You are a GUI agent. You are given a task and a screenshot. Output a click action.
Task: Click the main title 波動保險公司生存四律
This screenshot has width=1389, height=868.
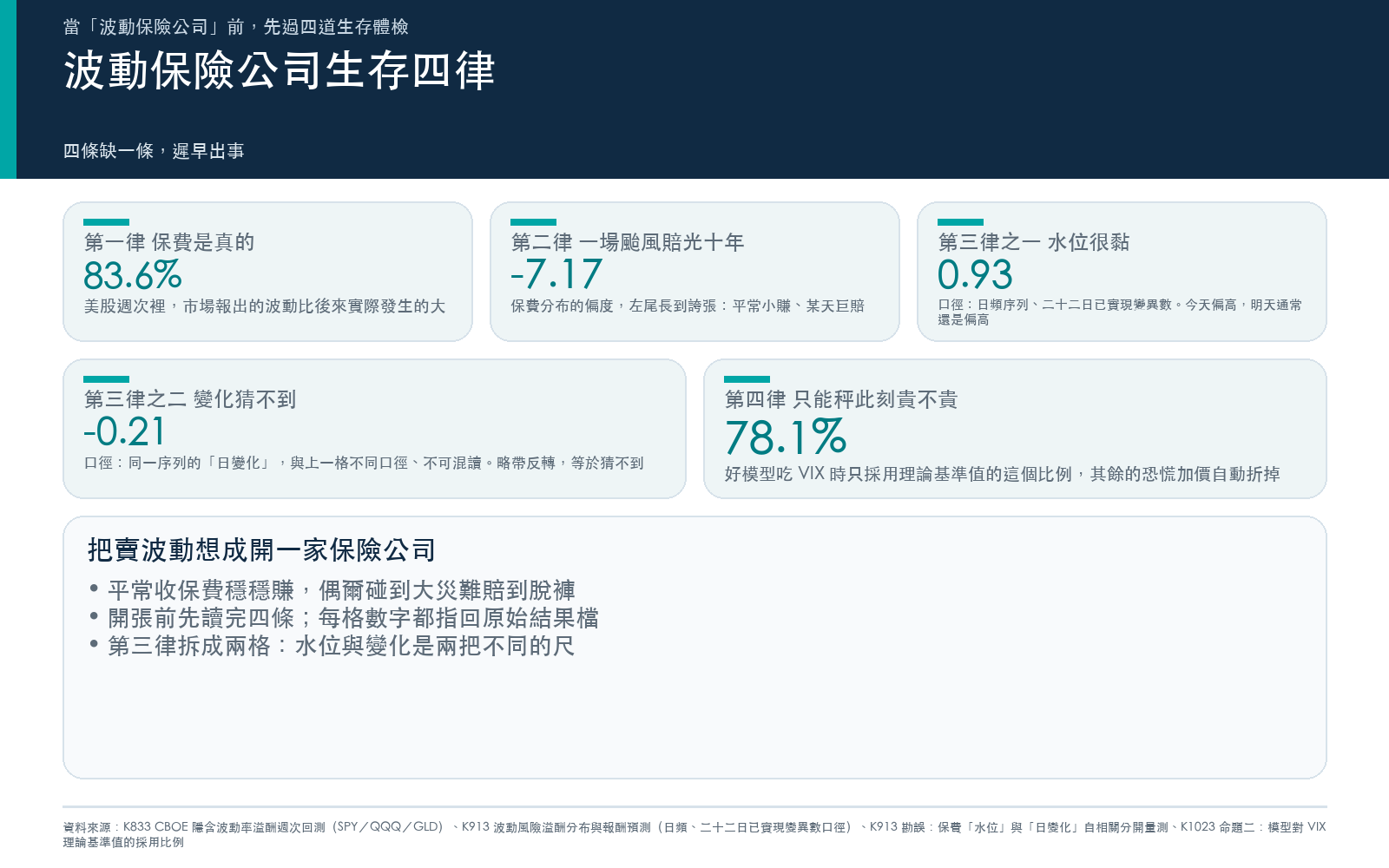pos(279,70)
